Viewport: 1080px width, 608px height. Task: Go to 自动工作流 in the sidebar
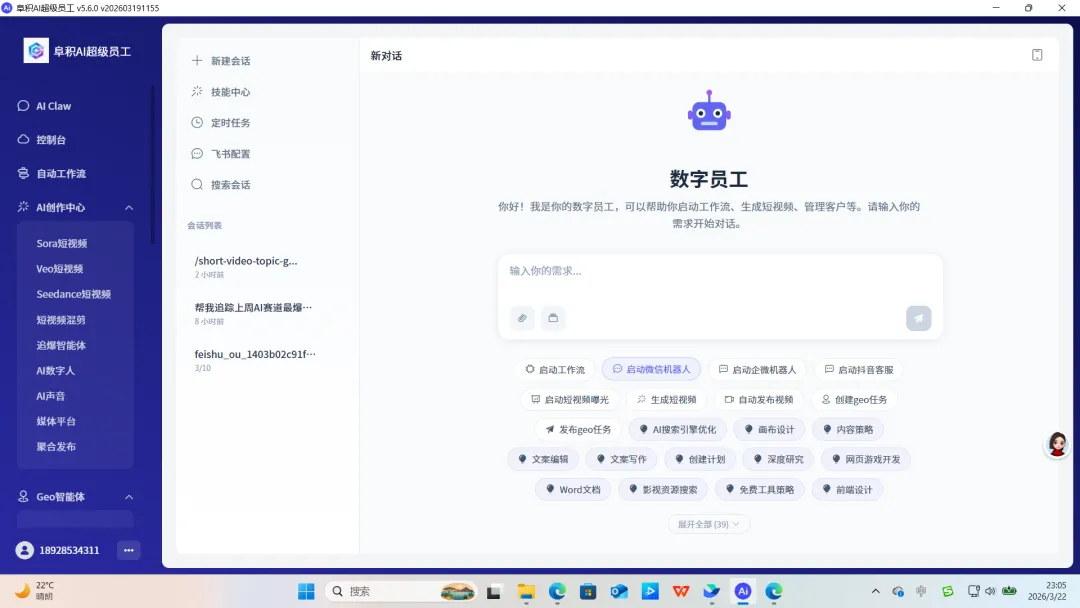click(x=61, y=174)
